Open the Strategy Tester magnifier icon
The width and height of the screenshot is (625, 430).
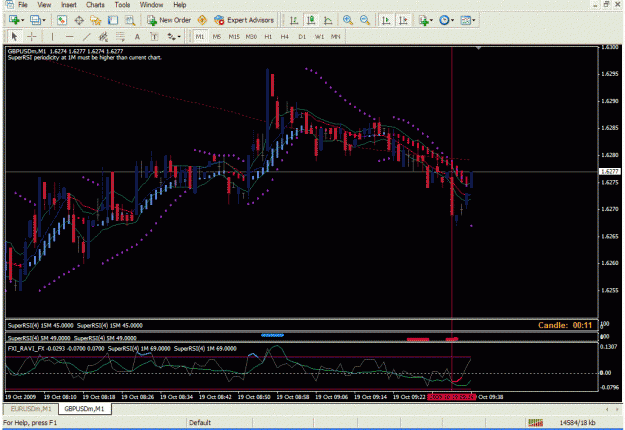pyautogui.click(x=130, y=20)
